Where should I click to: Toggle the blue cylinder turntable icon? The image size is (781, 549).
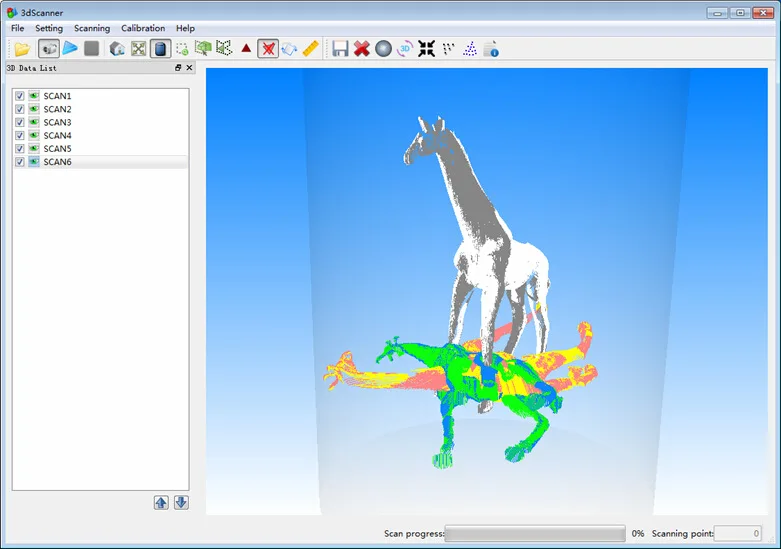coord(160,49)
